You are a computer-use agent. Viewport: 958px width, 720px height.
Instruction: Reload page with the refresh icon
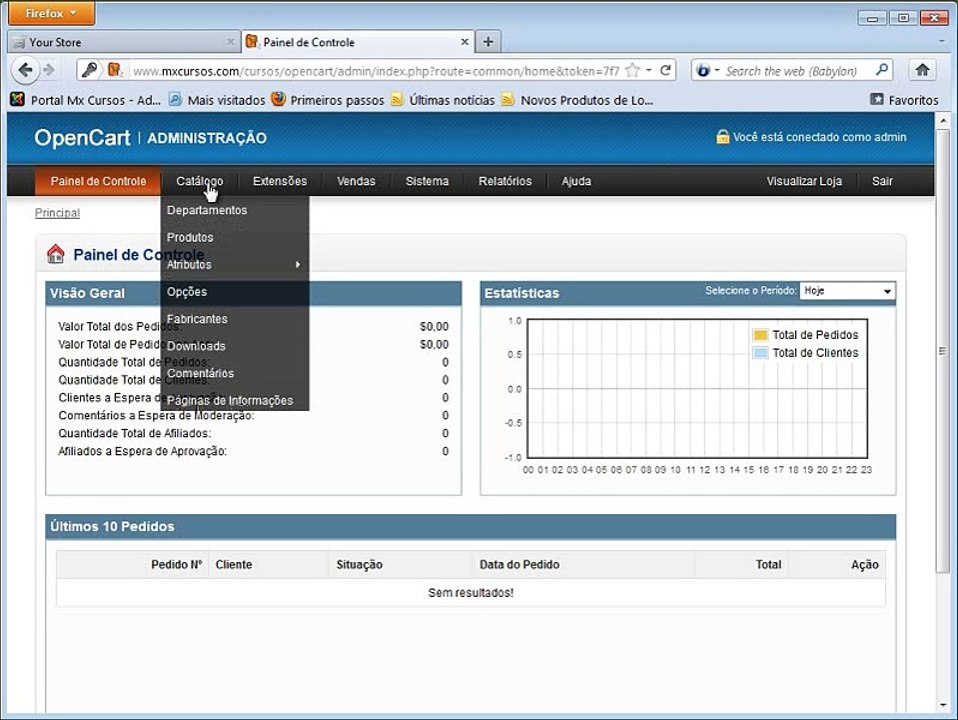(x=666, y=70)
